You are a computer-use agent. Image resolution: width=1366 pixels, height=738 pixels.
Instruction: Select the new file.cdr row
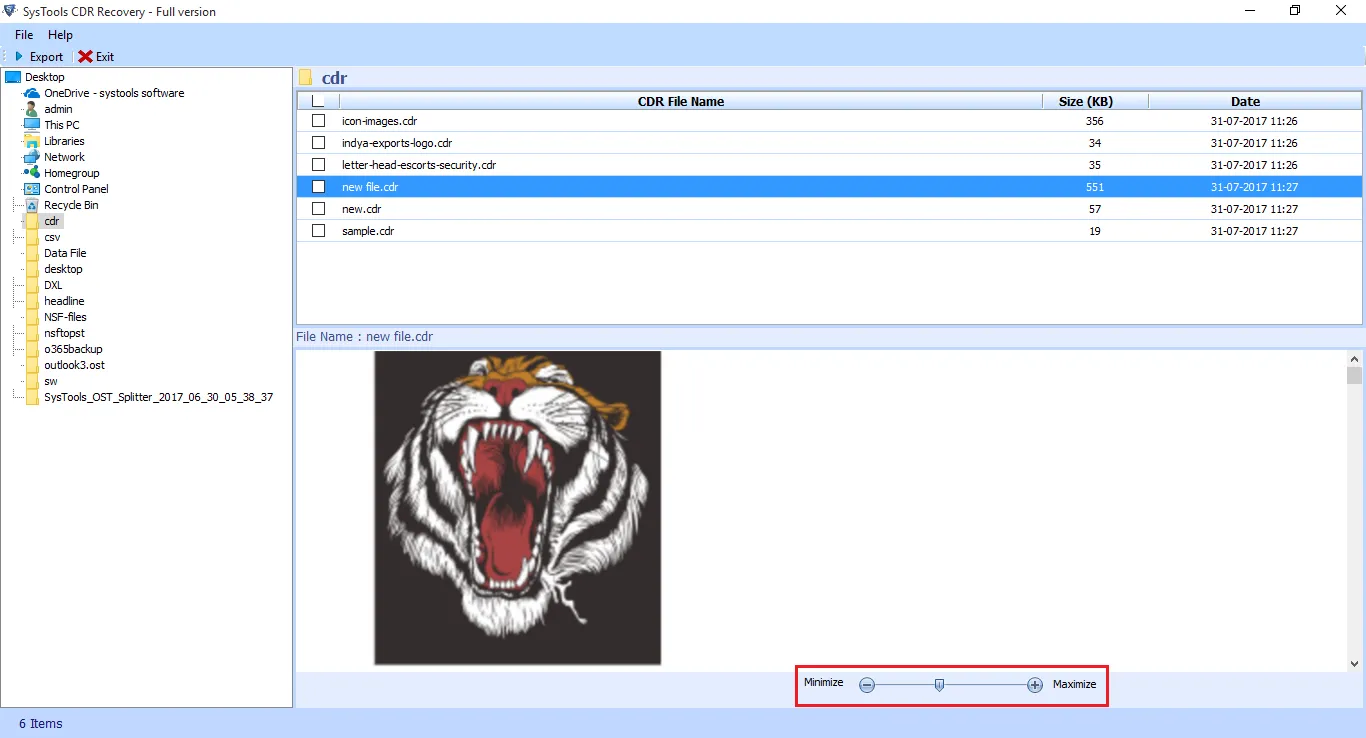tap(829, 187)
